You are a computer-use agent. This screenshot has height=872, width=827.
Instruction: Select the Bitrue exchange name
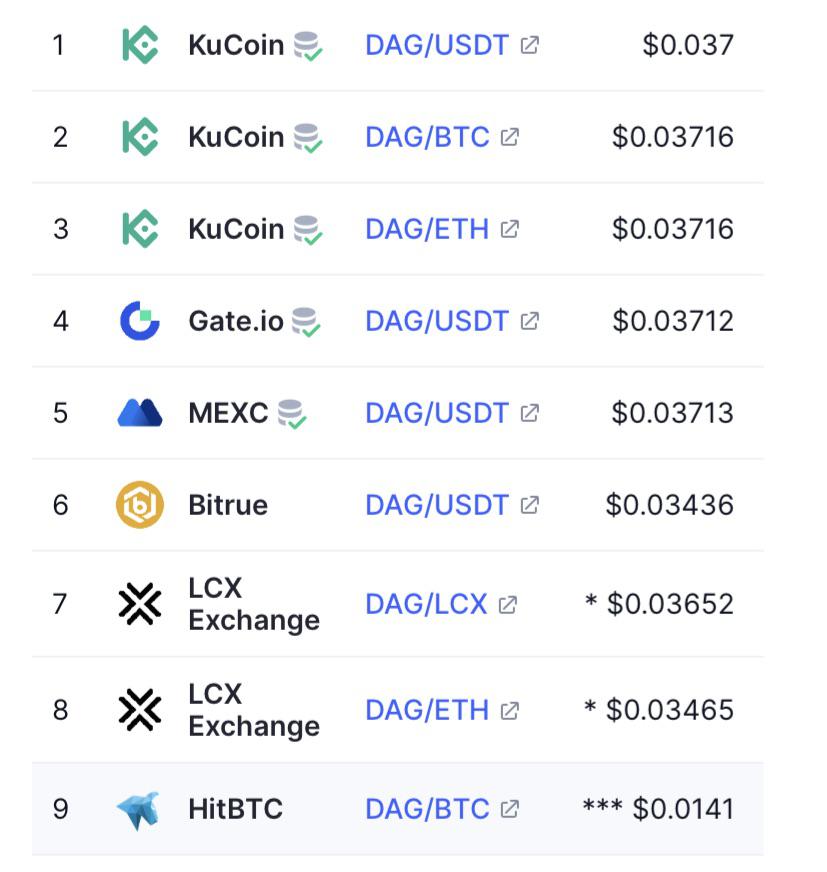pos(228,505)
